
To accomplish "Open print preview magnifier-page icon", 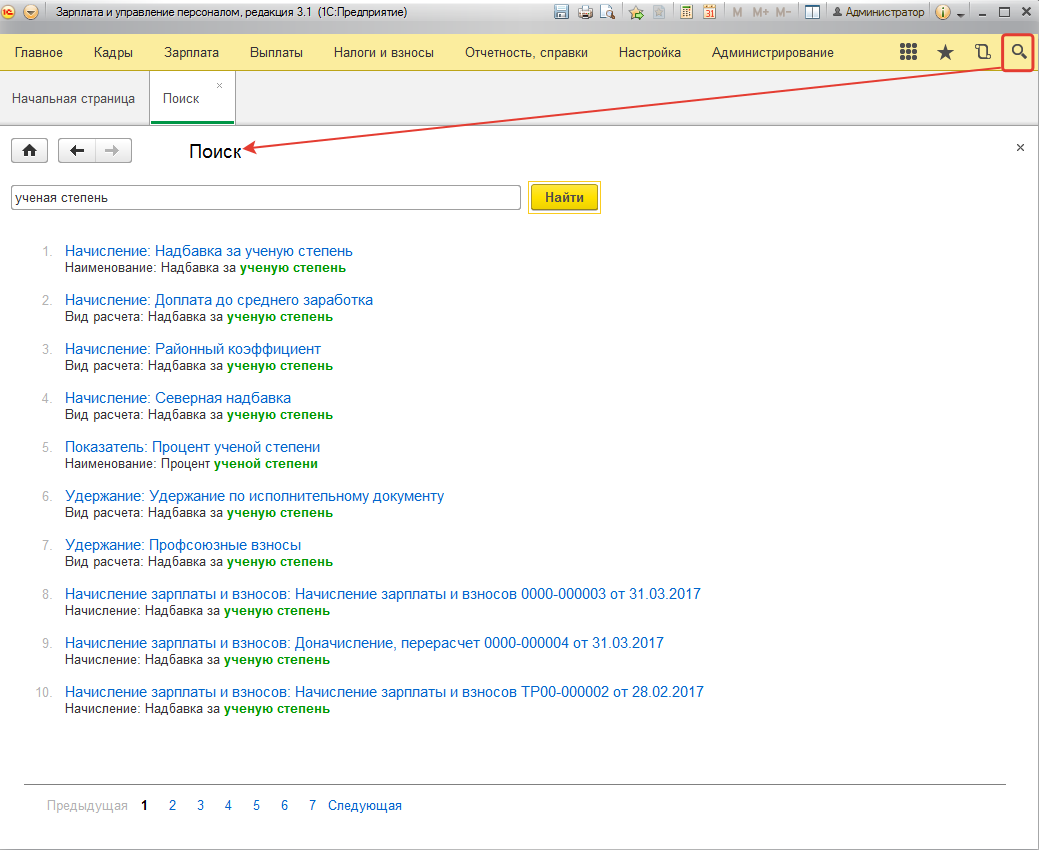I will tap(608, 12).
